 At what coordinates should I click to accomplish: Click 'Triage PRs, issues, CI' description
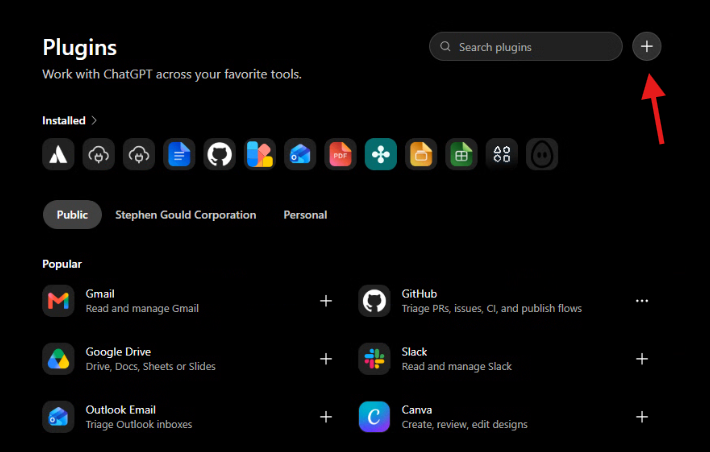click(x=492, y=308)
